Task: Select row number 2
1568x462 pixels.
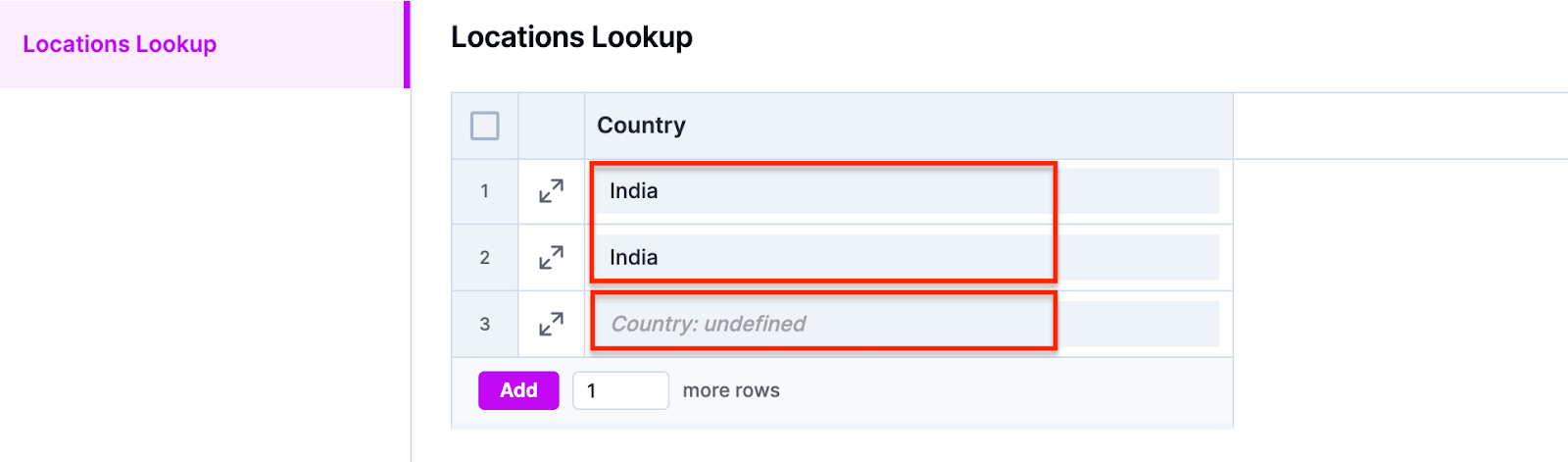Action: 485,258
